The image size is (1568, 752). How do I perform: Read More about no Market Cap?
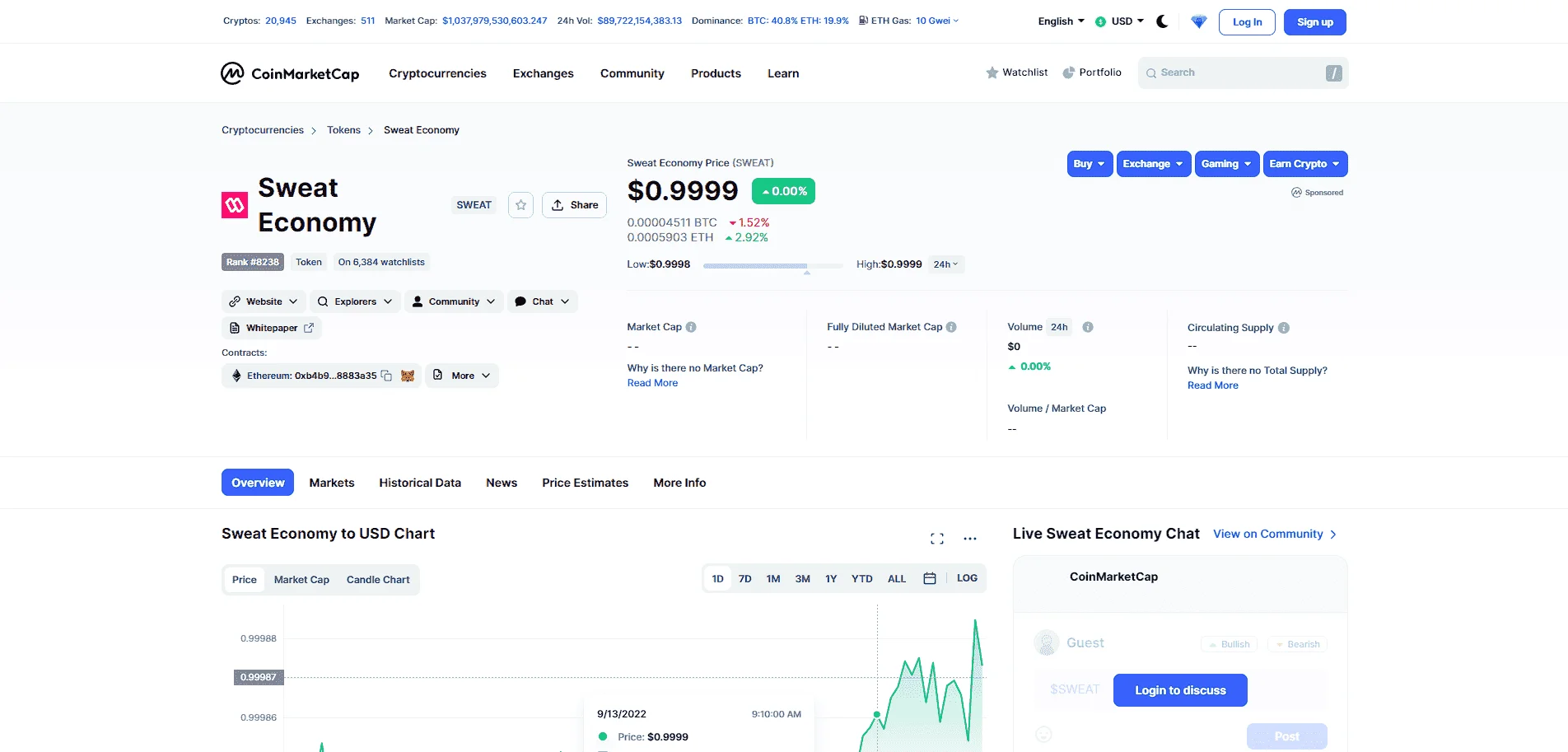pos(652,383)
